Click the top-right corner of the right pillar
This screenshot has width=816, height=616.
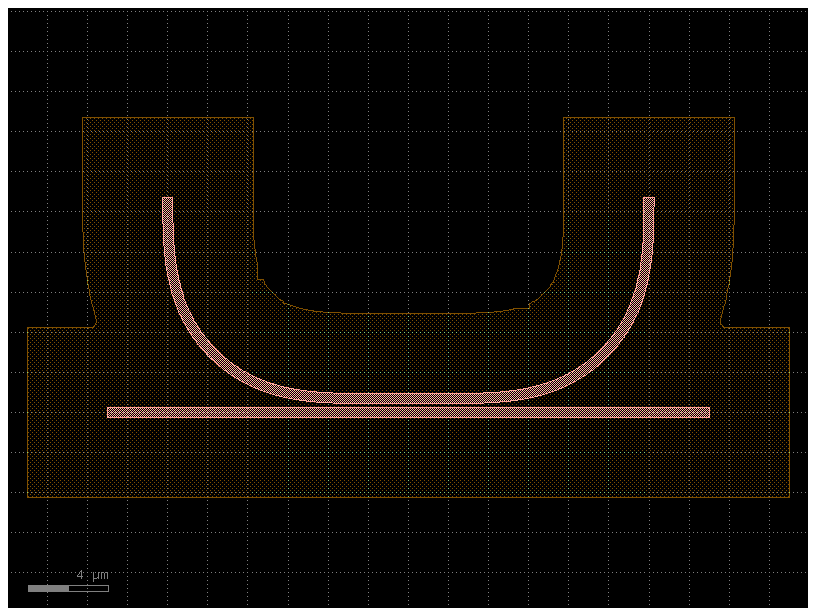(734, 118)
